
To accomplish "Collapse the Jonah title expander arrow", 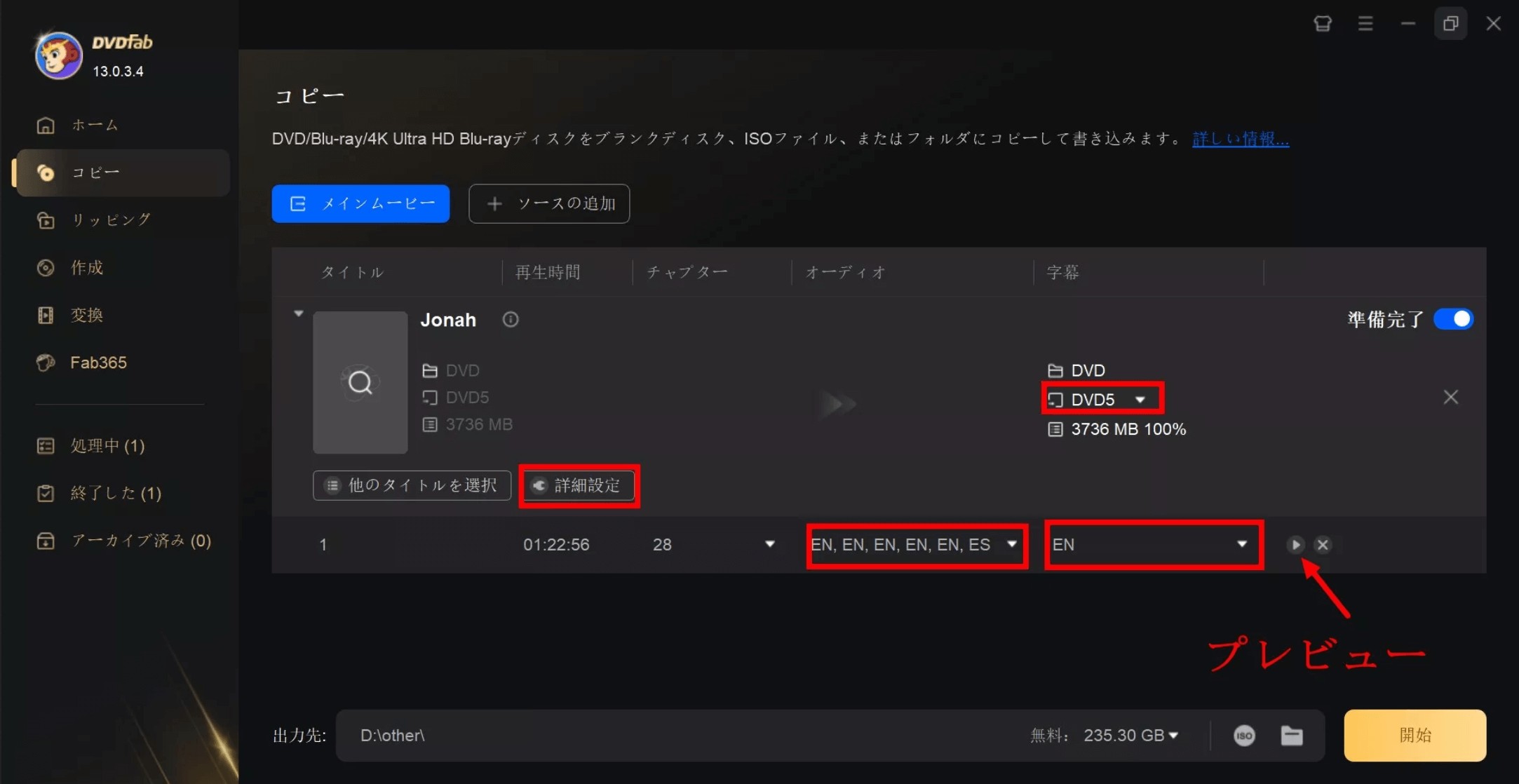I will pos(299,313).
